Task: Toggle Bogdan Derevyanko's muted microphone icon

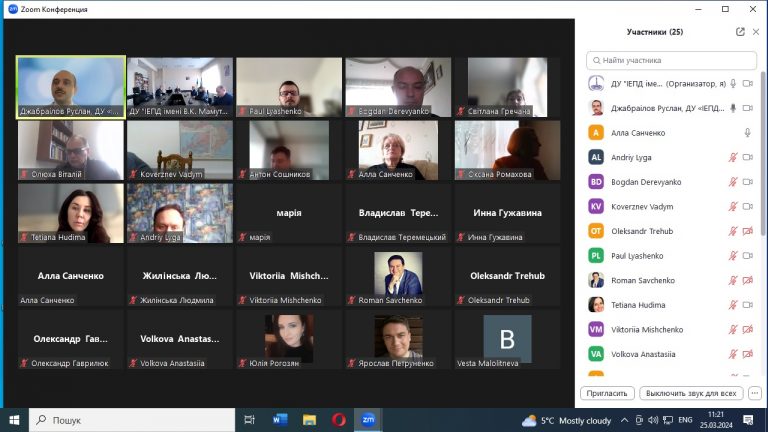Action: pos(732,182)
